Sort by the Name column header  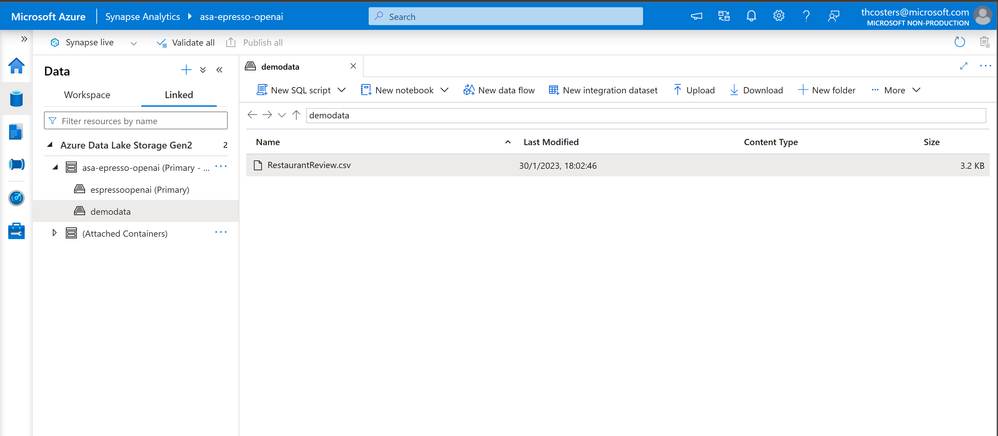pyautogui.click(x=267, y=142)
